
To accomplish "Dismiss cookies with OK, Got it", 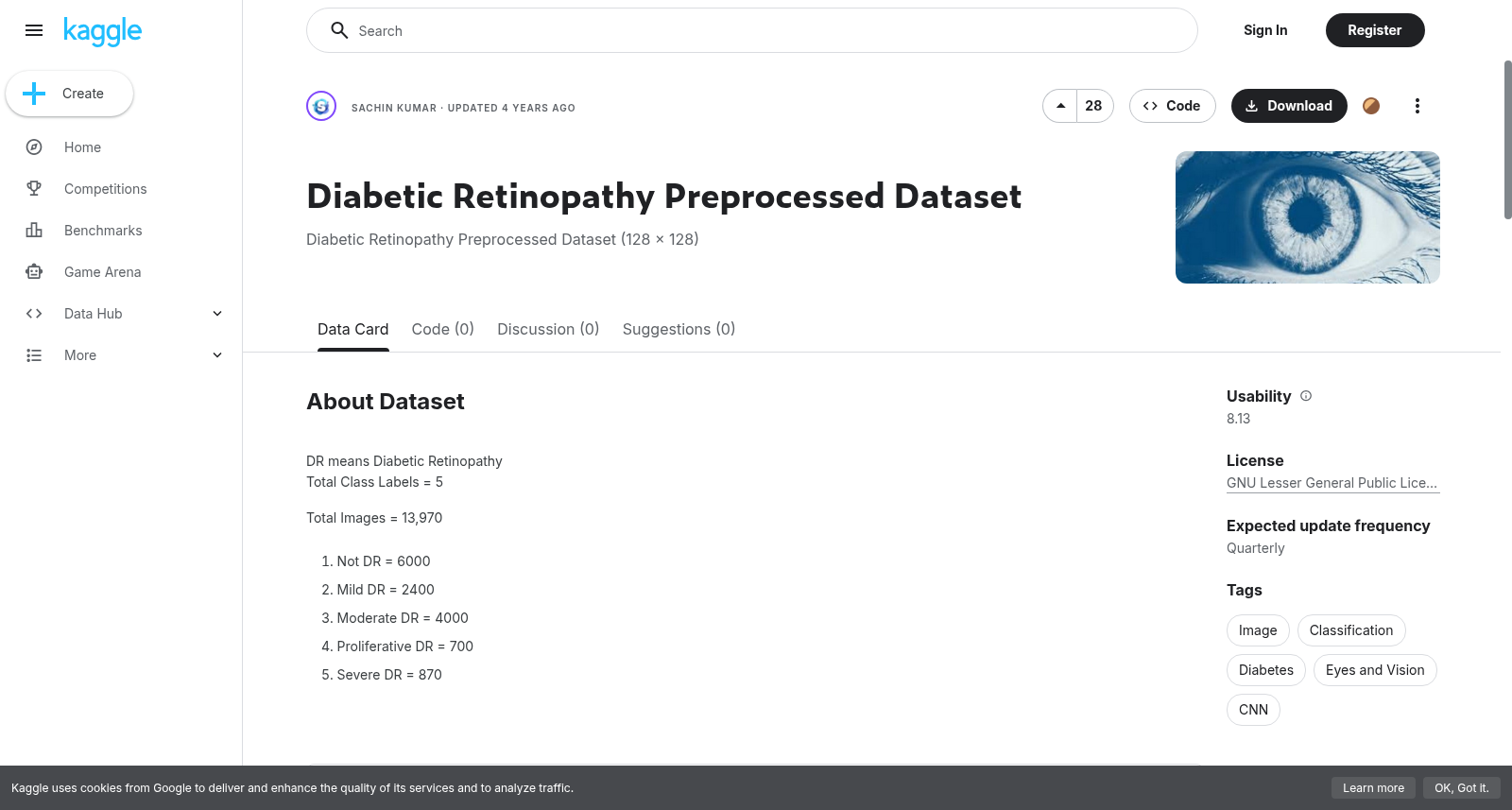I will point(1462,788).
